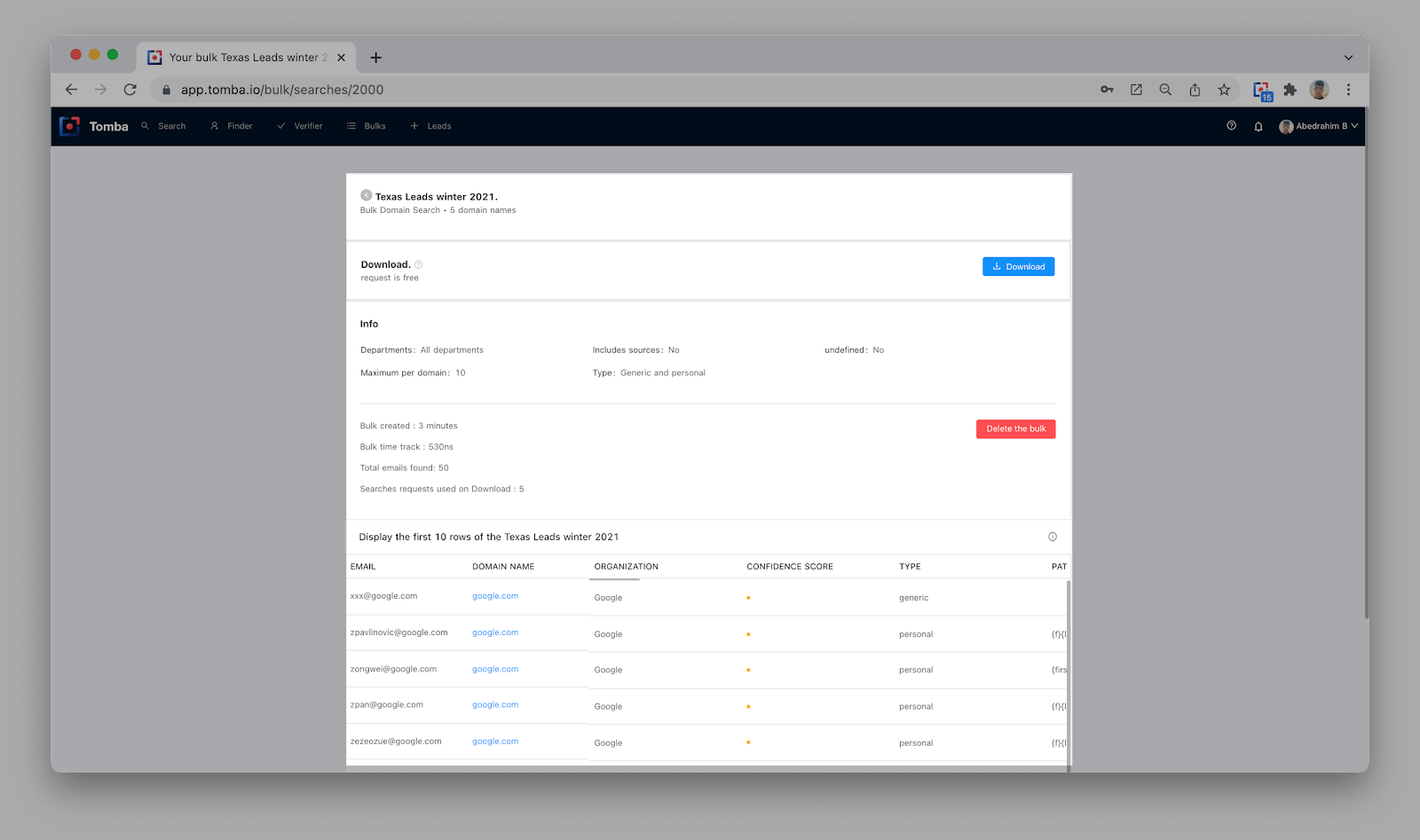Click the Chrome profile avatar

tap(1320, 90)
